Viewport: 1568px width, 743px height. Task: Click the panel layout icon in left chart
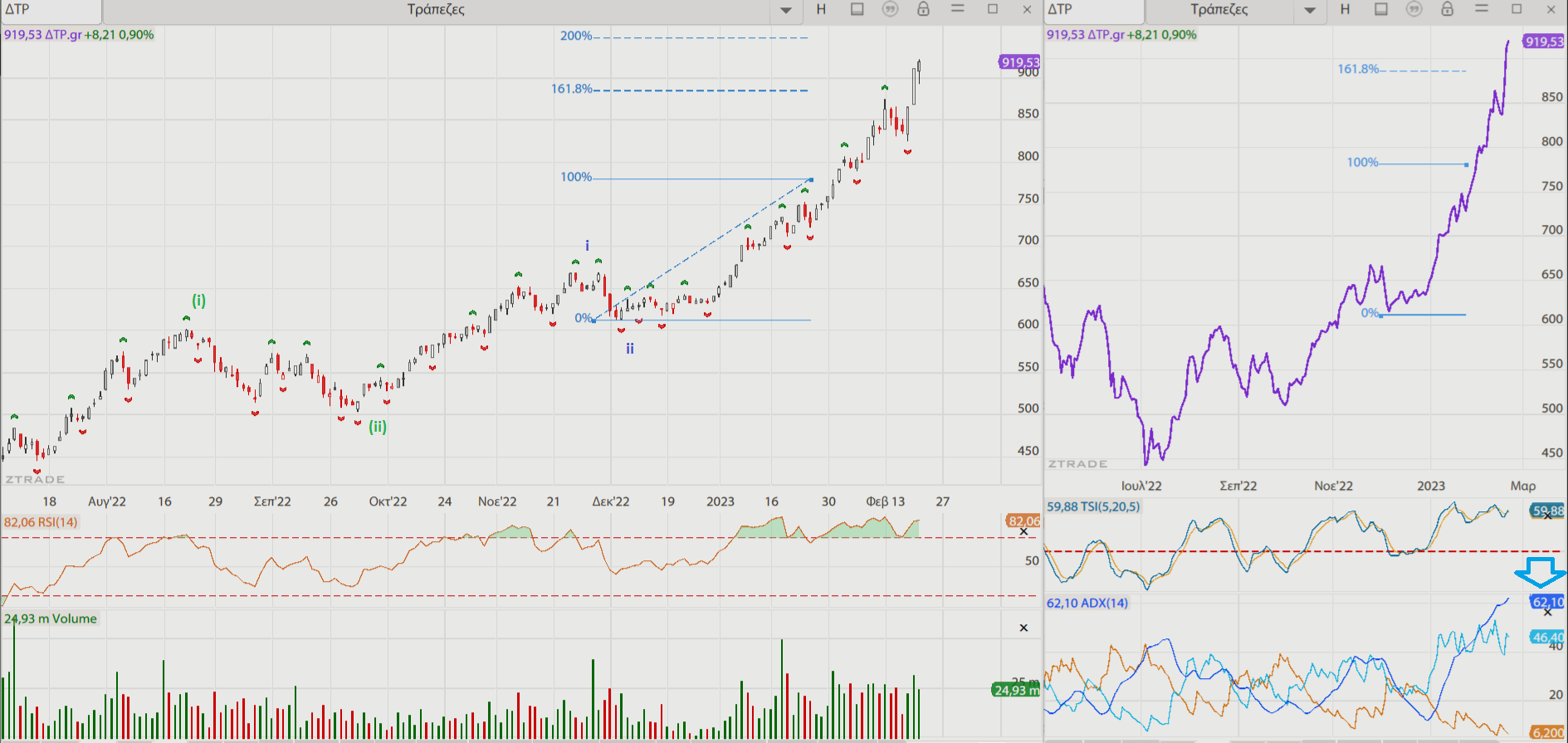click(x=857, y=9)
